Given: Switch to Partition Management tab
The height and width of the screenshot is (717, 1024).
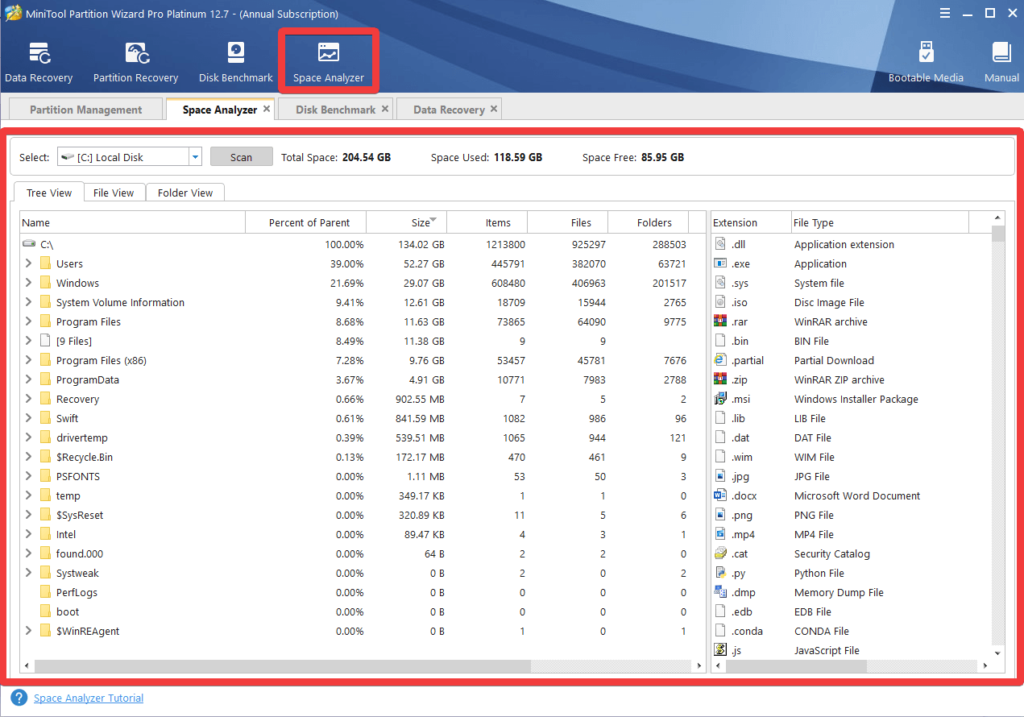Looking at the screenshot, I should pos(86,110).
